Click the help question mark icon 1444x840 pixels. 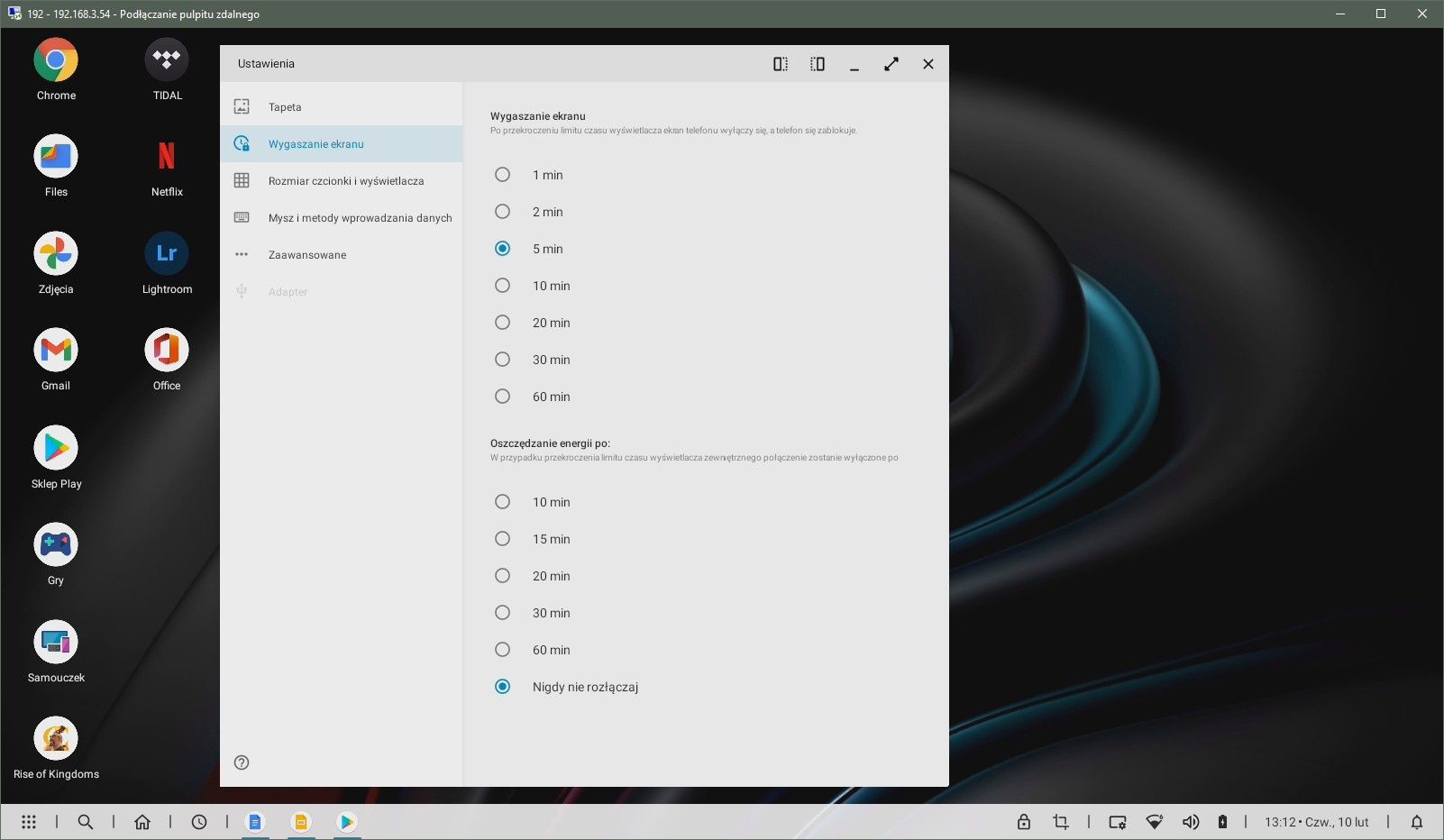[242, 762]
